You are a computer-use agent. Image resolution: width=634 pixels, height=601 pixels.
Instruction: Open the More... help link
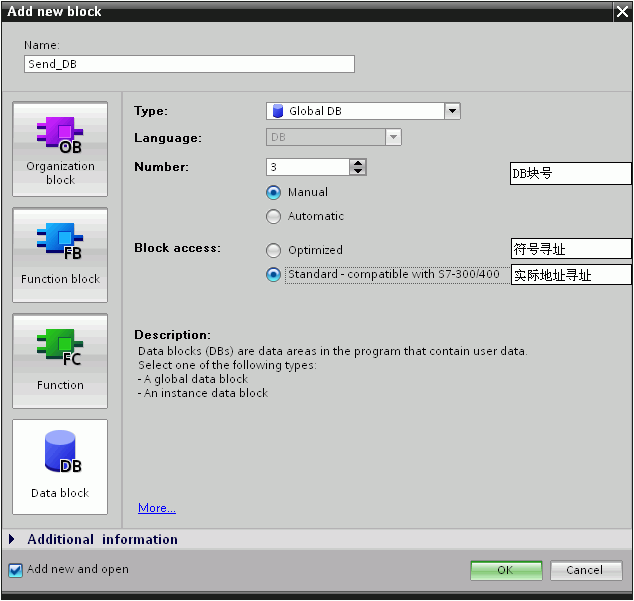pyautogui.click(x=157, y=508)
